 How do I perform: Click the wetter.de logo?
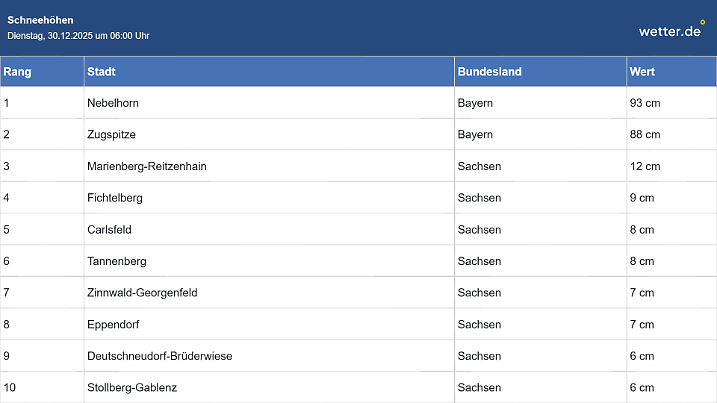(671, 30)
